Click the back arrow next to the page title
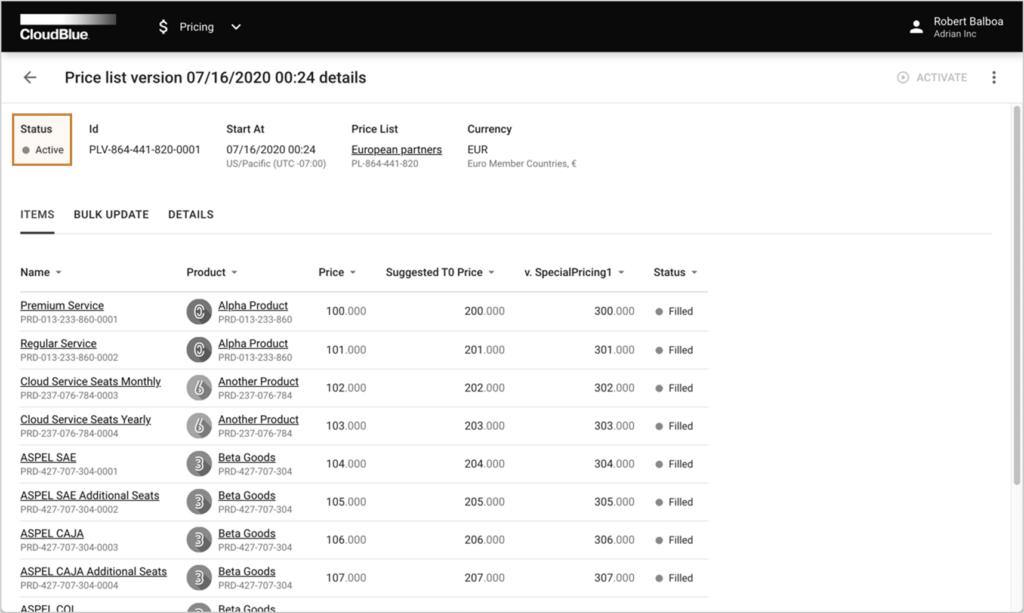Image resolution: width=1024 pixels, height=613 pixels. click(x=30, y=77)
